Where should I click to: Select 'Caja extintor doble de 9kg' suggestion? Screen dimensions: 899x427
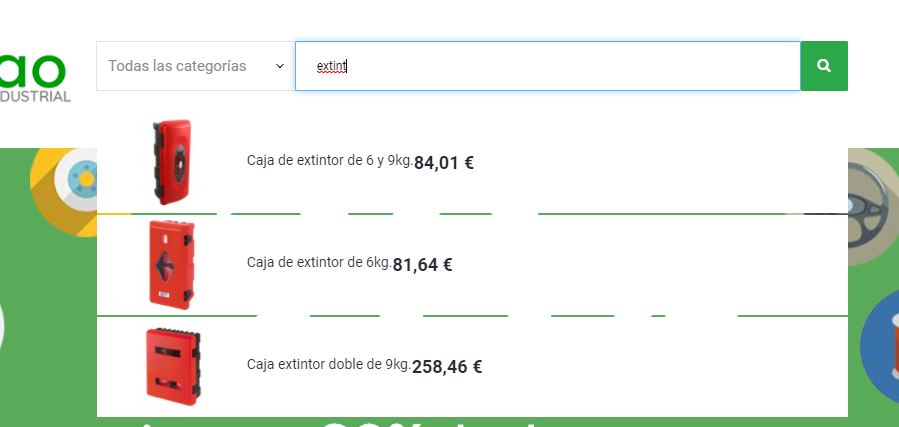tap(328, 364)
